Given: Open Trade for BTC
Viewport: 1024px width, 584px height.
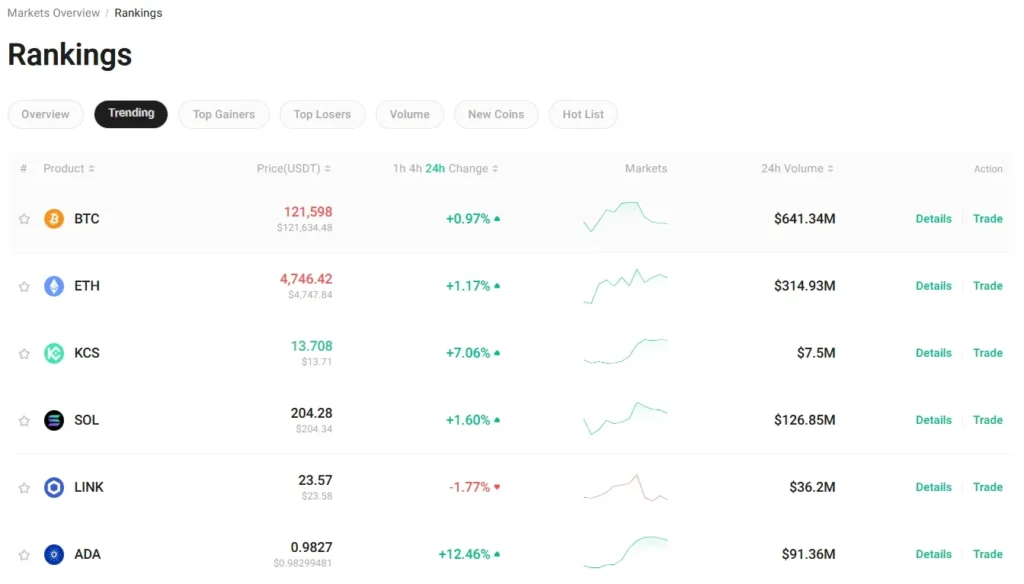Looking at the screenshot, I should point(988,218).
